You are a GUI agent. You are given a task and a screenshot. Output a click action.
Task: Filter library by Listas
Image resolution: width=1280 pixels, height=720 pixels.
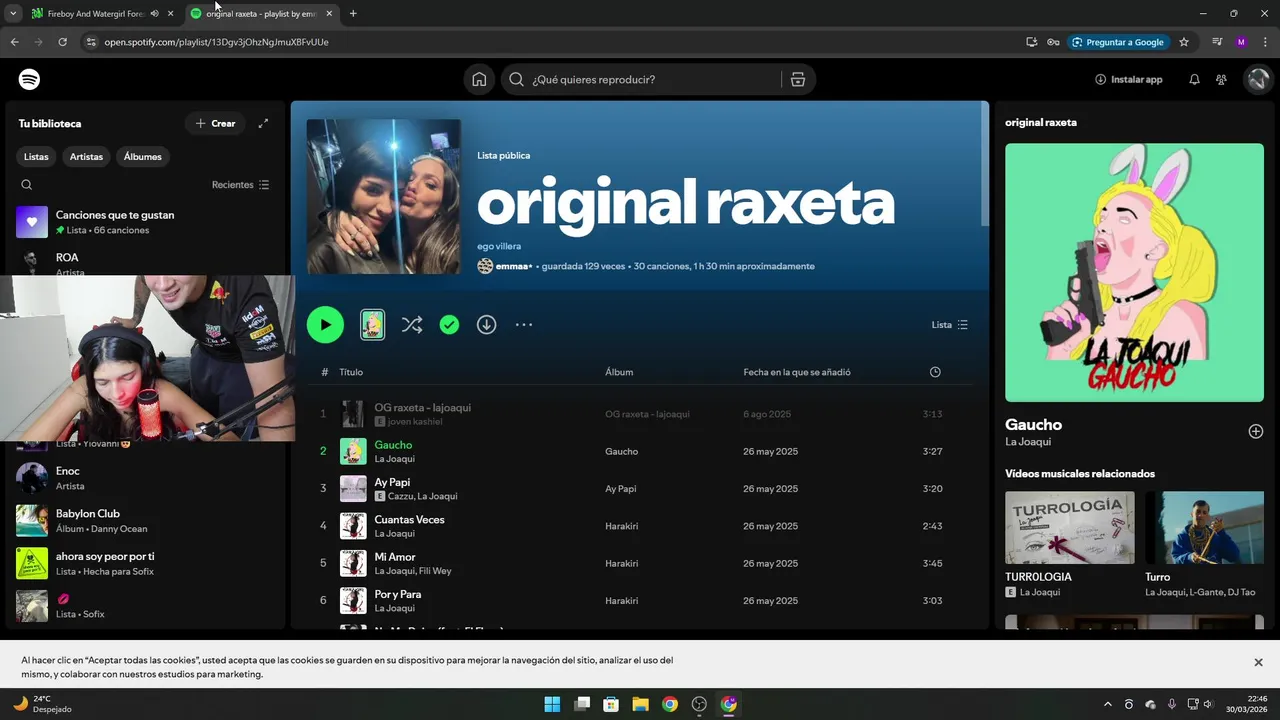(x=36, y=157)
